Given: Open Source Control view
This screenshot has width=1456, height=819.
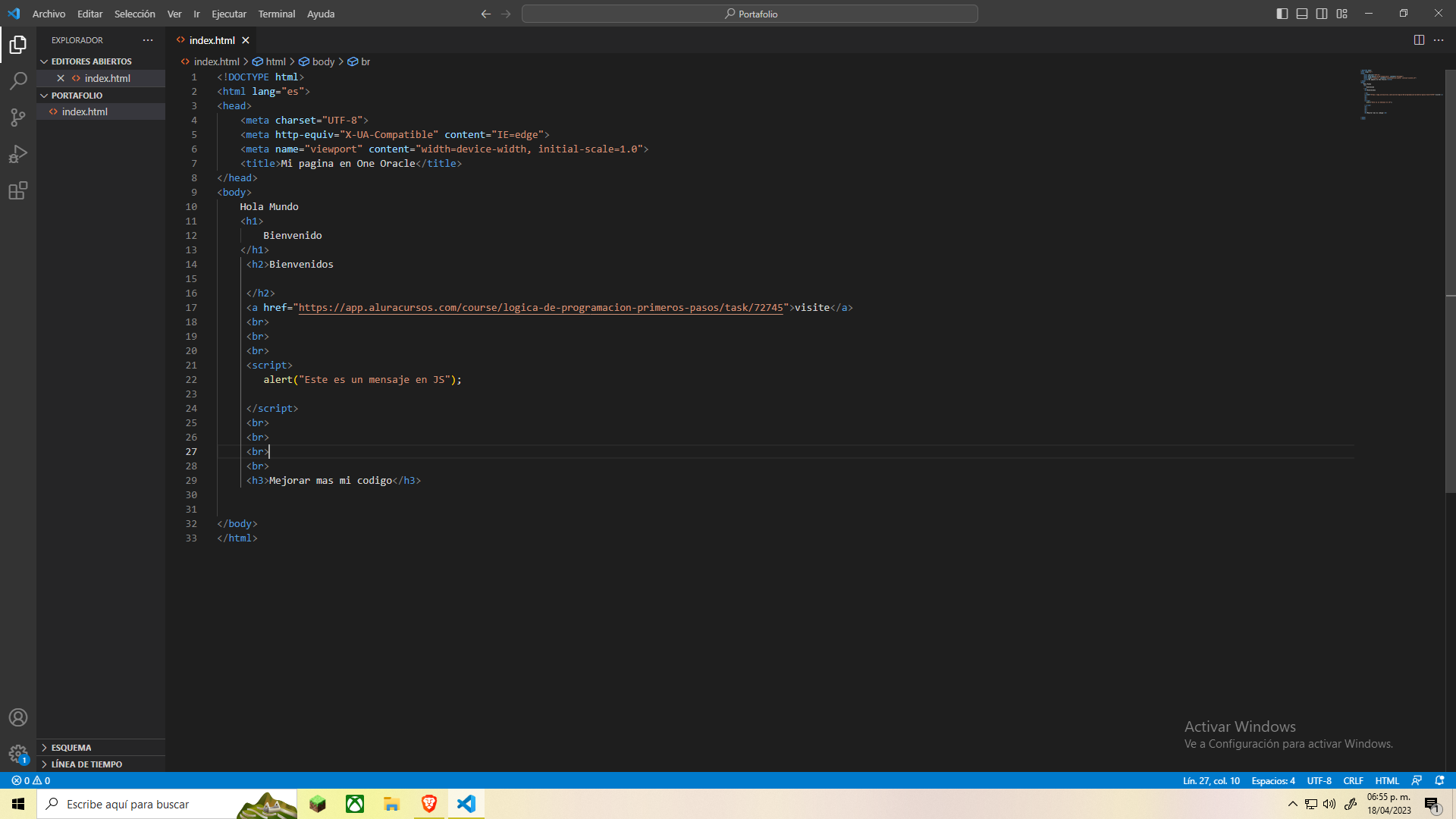Looking at the screenshot, I should coord(18,118).
